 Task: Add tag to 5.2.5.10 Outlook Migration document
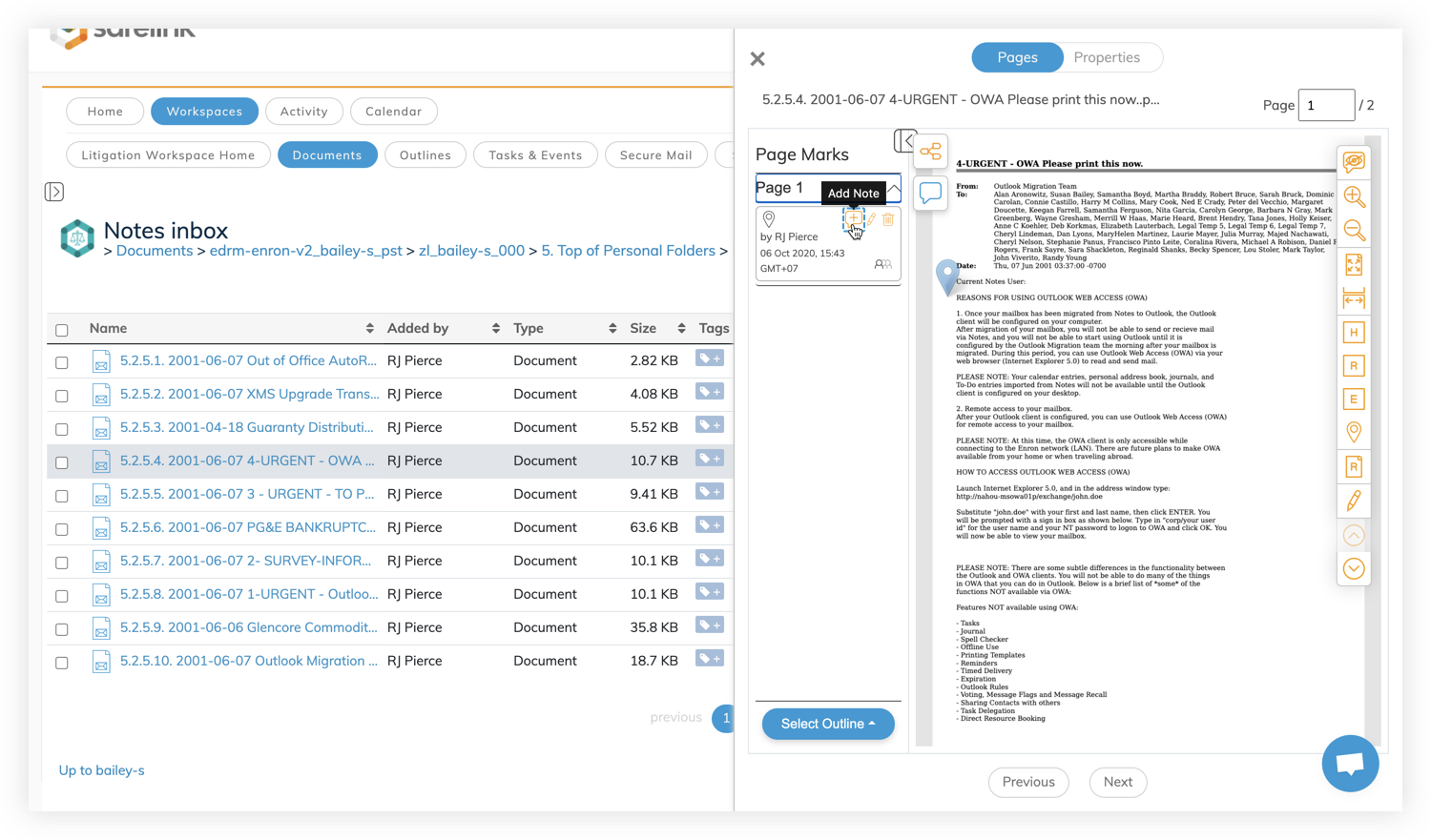click(x=710, y=659)
